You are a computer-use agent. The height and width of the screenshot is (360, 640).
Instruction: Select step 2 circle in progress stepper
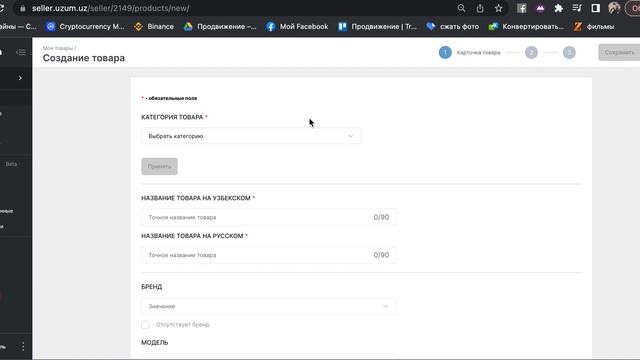(531, 52)
